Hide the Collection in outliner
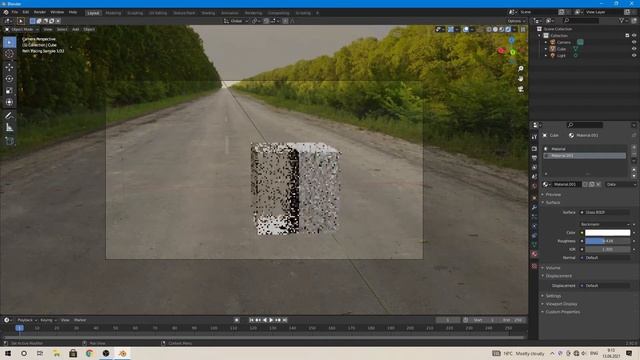This screenshot has width=640, height=360. [634, 36]
